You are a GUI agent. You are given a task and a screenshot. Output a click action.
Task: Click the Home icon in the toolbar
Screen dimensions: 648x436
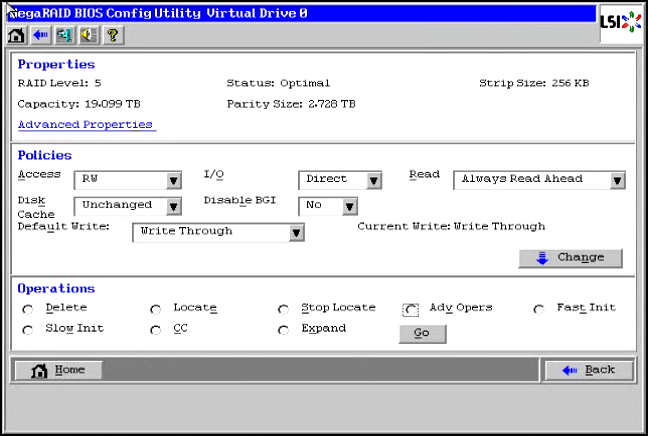pyautogui.click(x=16, y=35)
